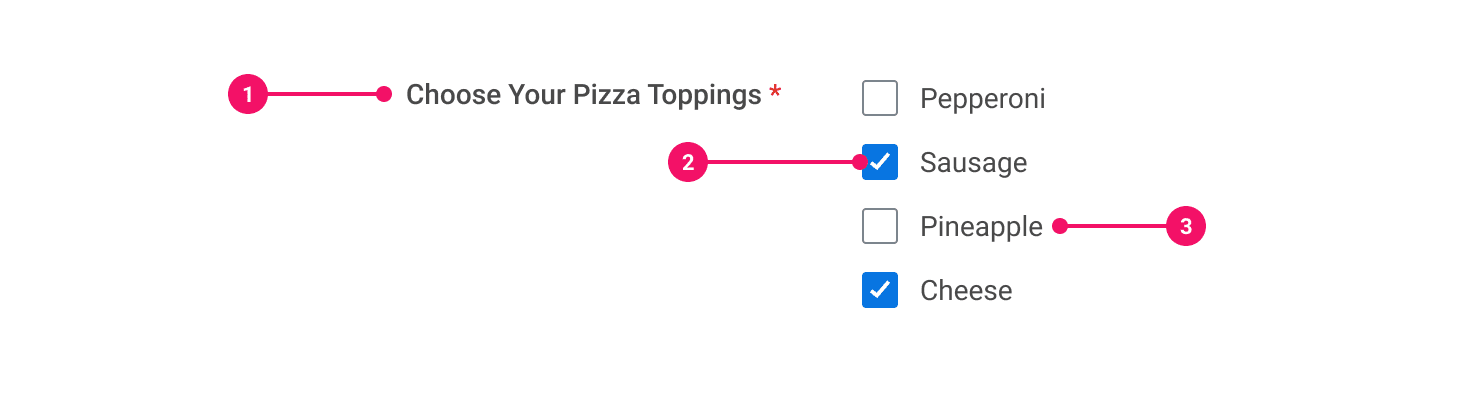Click the pink annotation badge numbered 3

[x=1186, y=227]
